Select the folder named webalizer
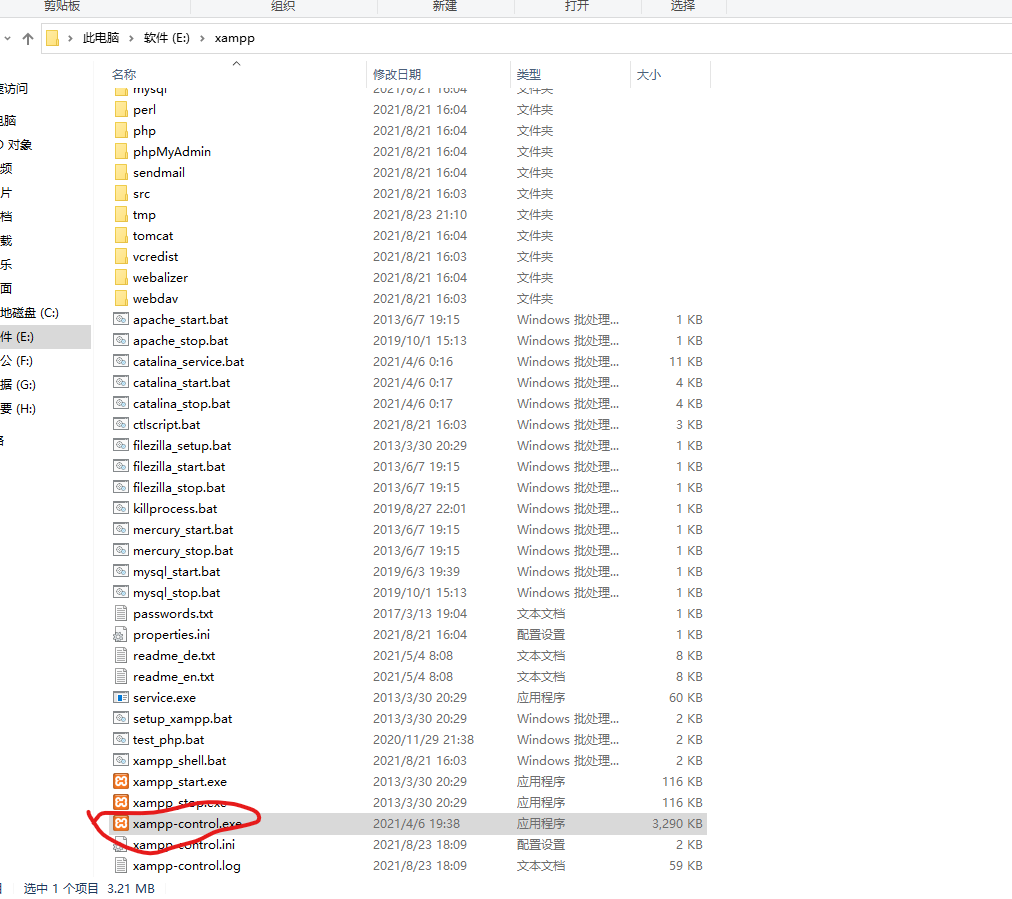Image resolution: width=1012 pixels, height=899 pixels. pos(160,278)
